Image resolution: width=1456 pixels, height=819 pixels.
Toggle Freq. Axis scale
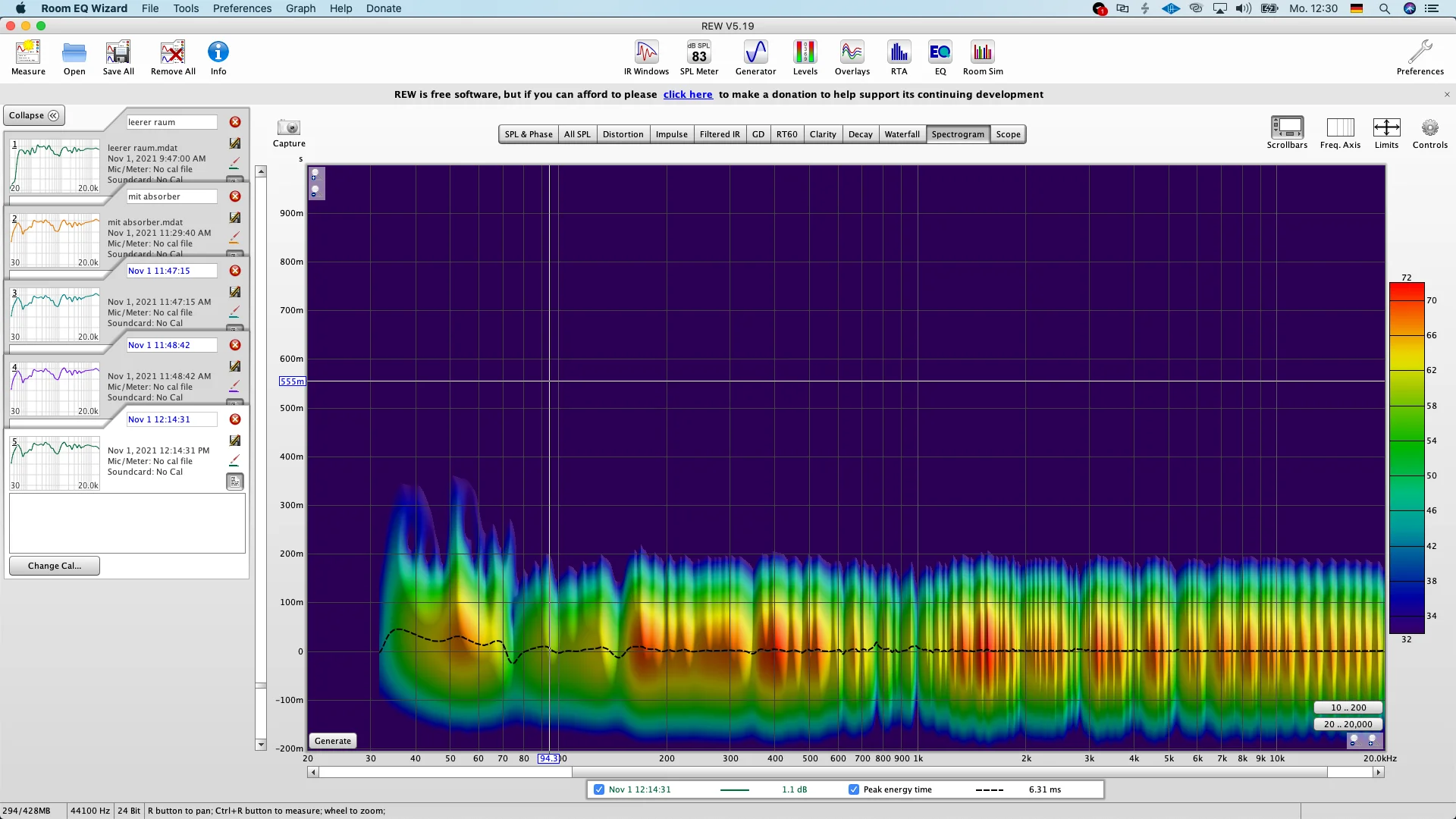(1340, 133)
